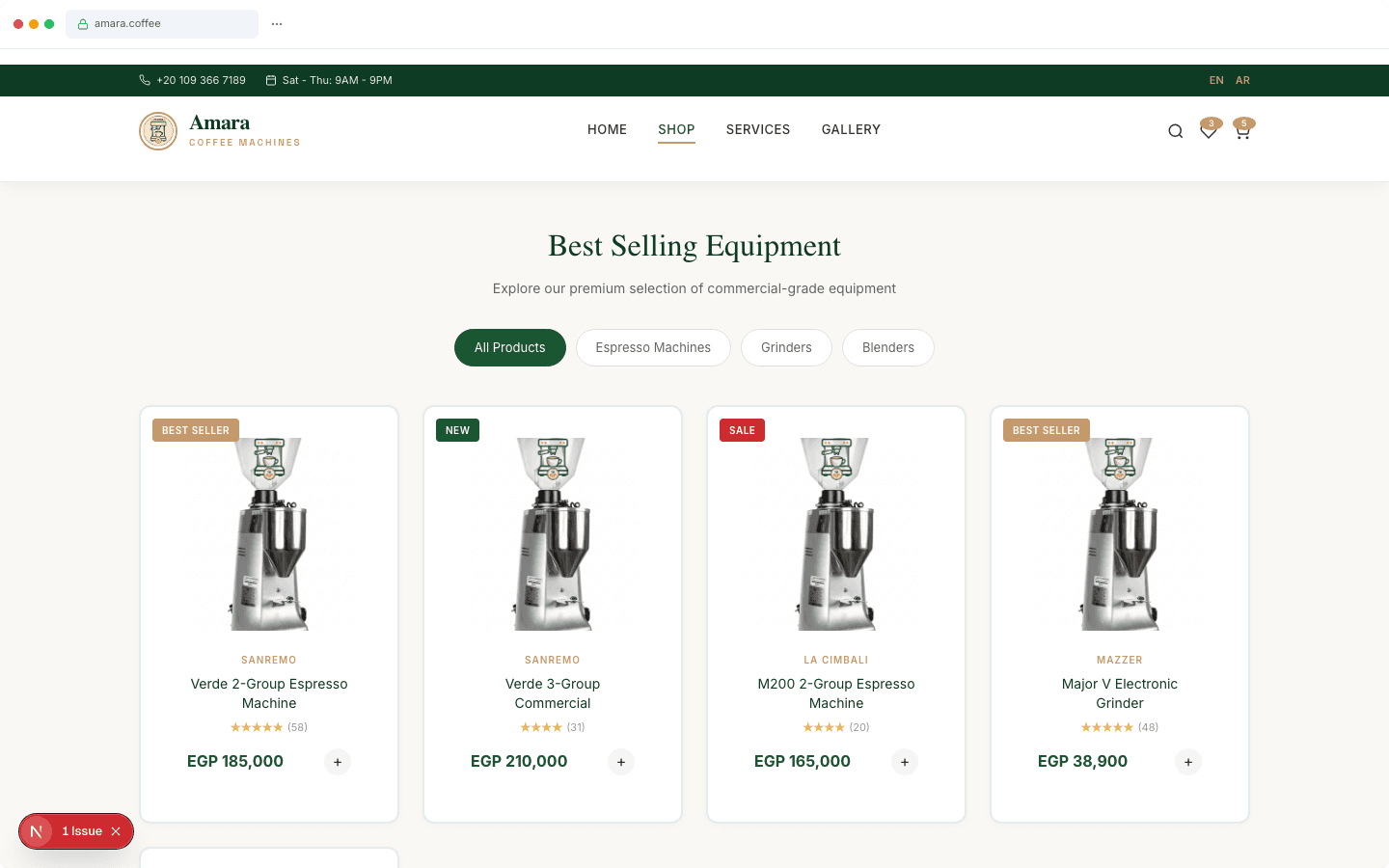The height and width of the screenshot is (868, 1389).
Task: Open the shopping cart icon
Action: [x=1242, y=131]
